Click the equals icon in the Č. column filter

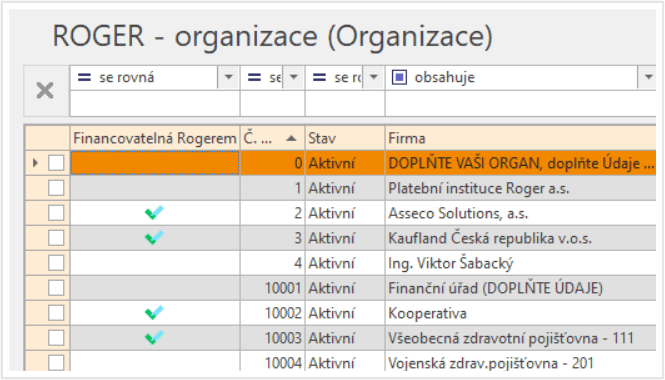tap(254, 77)
